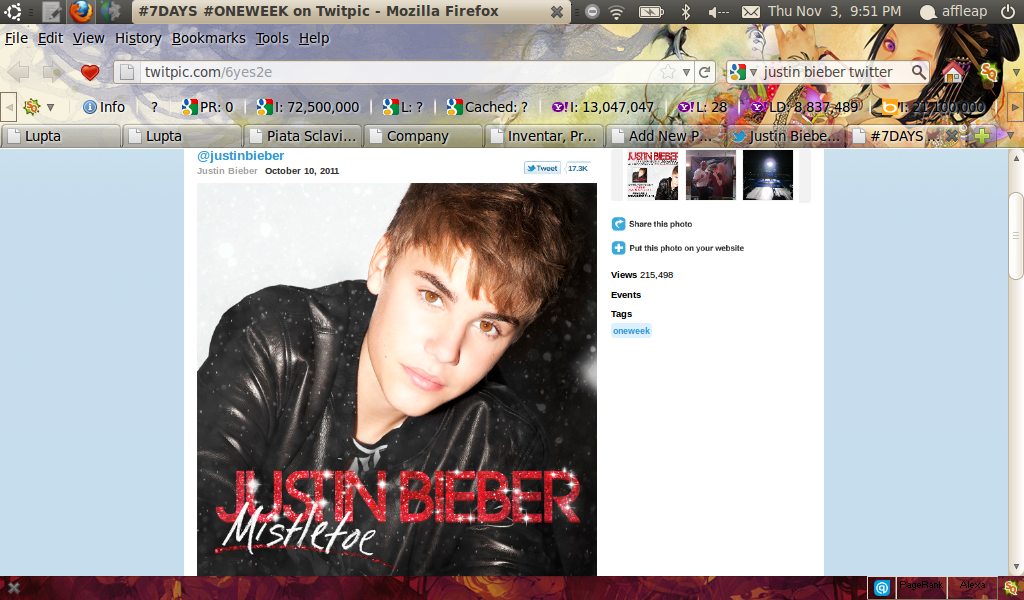The width and height of the screenshot is (1024, 600).
Task: Open the battery status indicator
Action: pos(651,11)
